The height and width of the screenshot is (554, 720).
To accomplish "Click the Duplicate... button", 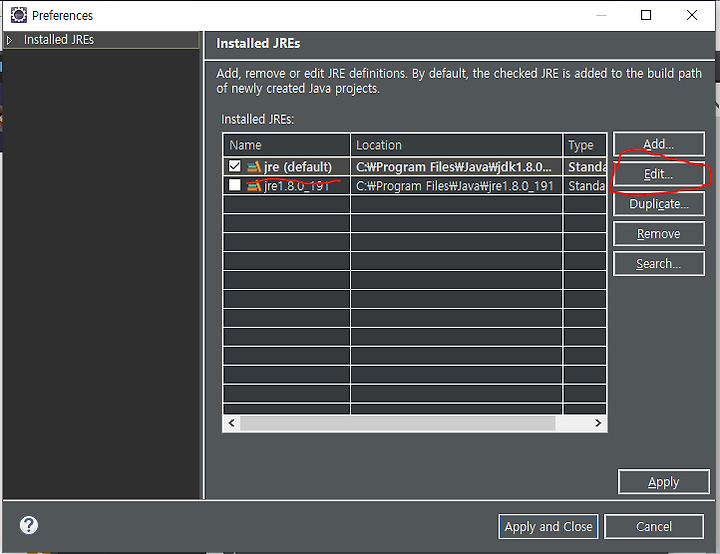I will coord(658,204).
